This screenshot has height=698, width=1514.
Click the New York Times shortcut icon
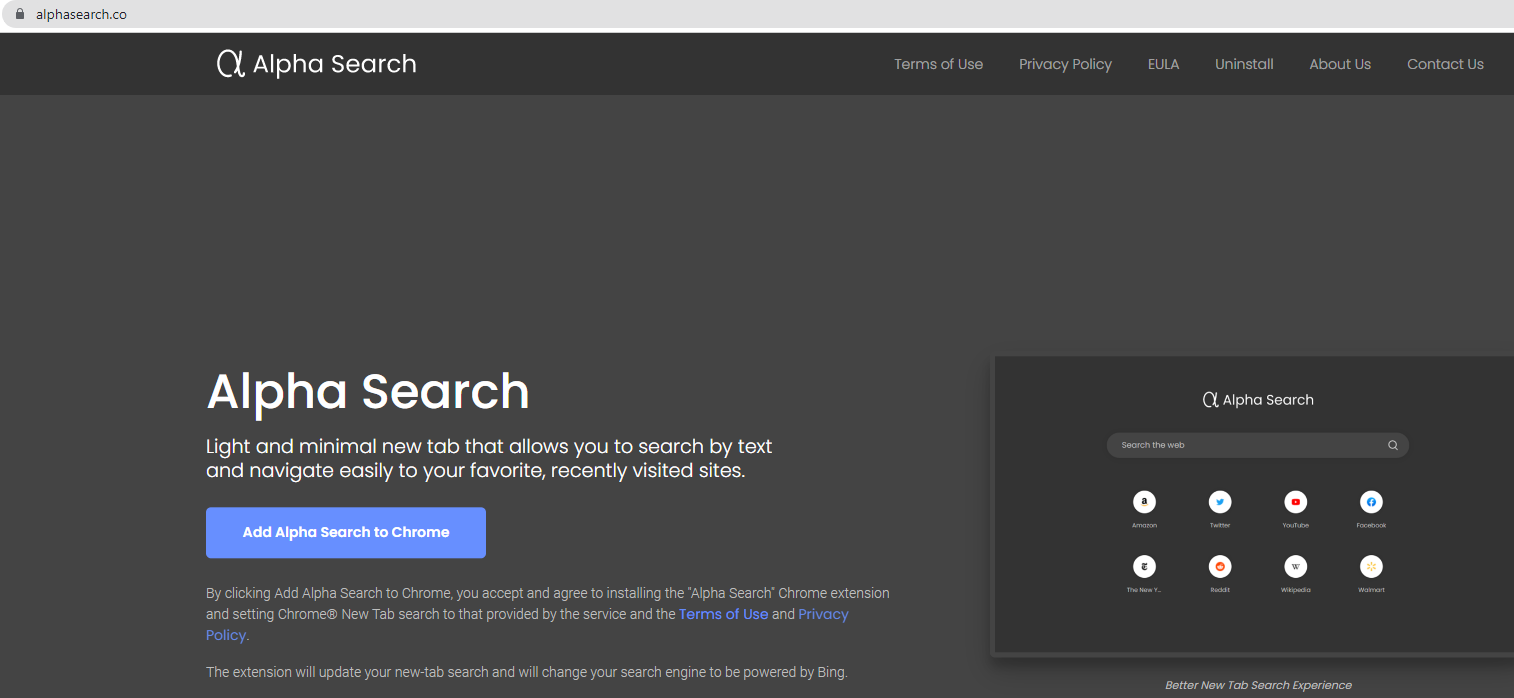pos(1144,567)
